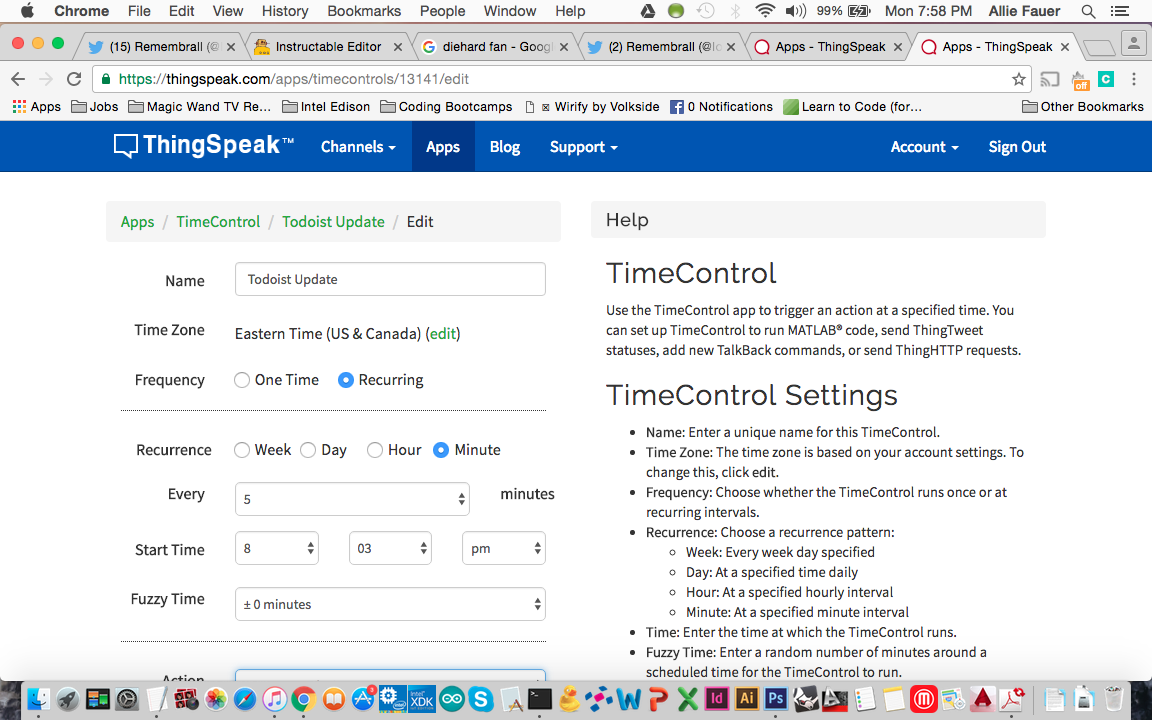Open the Coding Bootcamps bookmark folder
The image size is (1152, 720).
[447, 107]
